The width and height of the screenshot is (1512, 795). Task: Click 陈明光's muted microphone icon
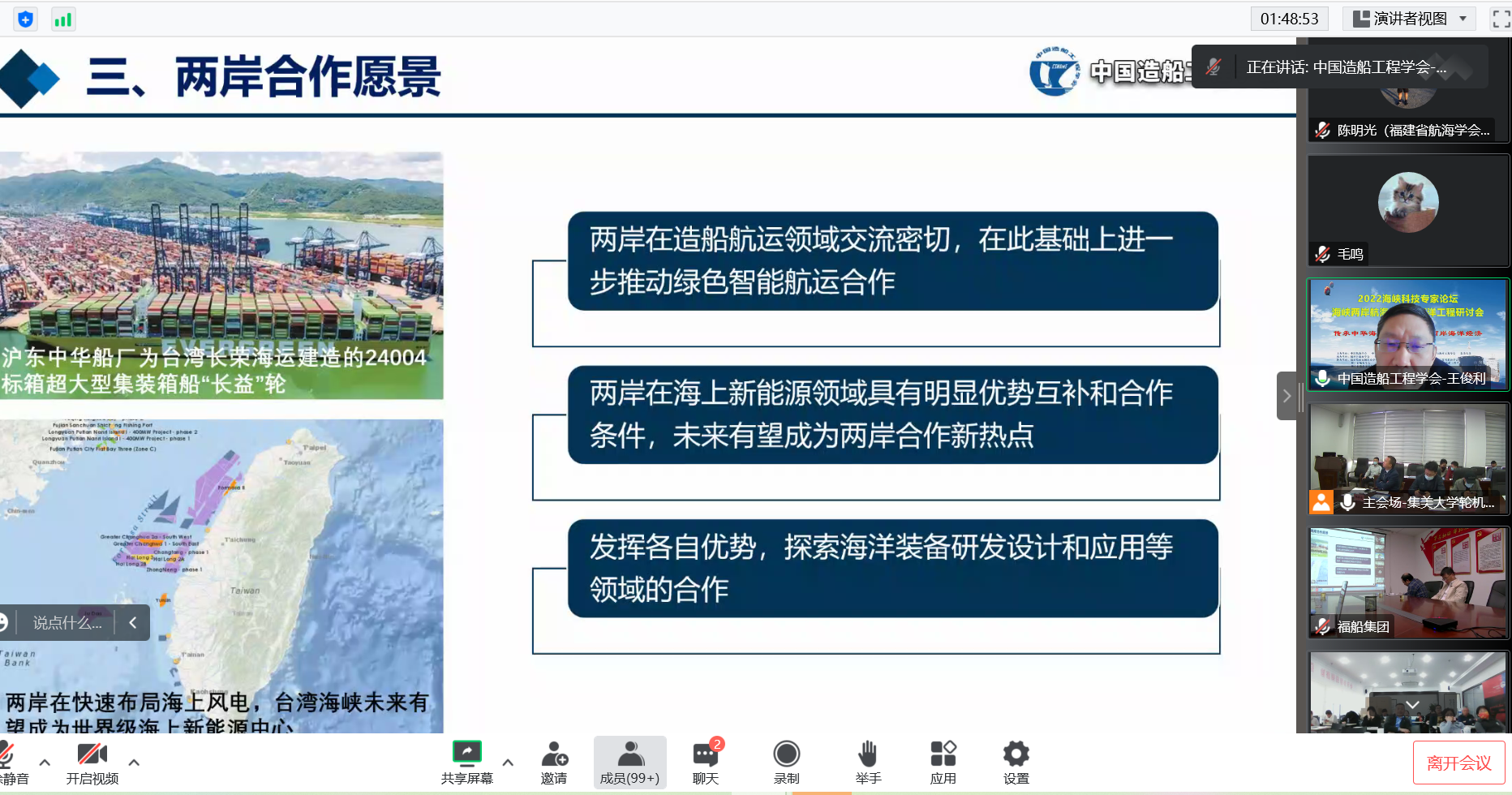pyautogui.click(x=1323, y=130)
